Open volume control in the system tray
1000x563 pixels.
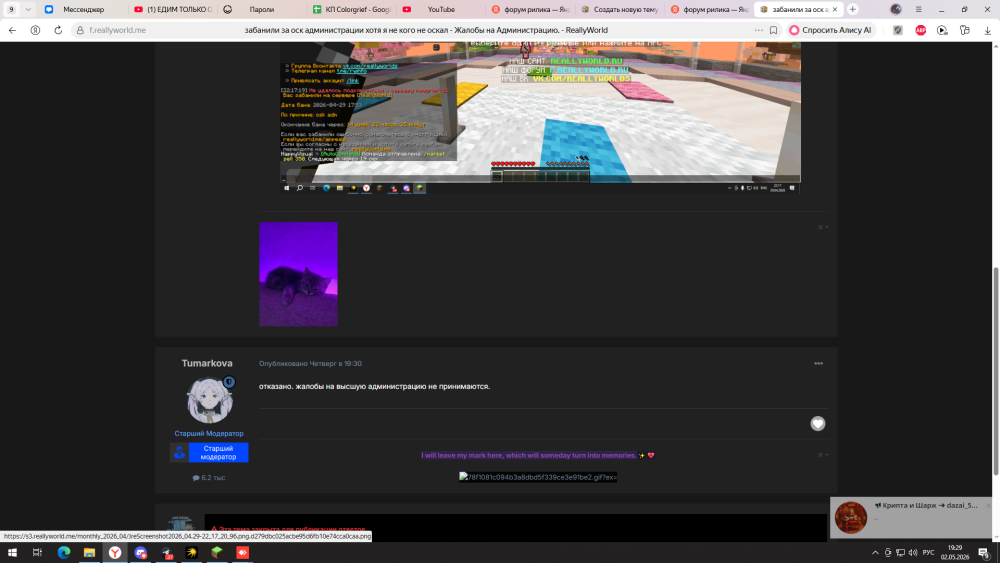pyautogui.click(x=913, y=553)
